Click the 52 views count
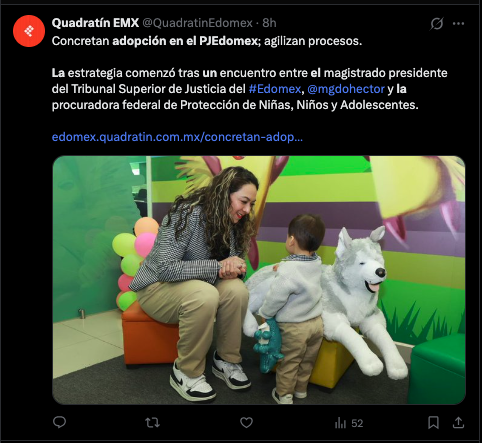Screen dimensions: 482x443 tap(357, 423)
